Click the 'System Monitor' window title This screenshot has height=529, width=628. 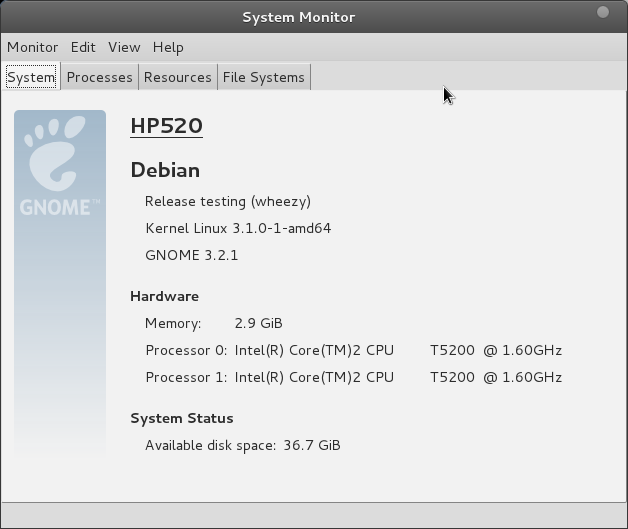(299, 17)
